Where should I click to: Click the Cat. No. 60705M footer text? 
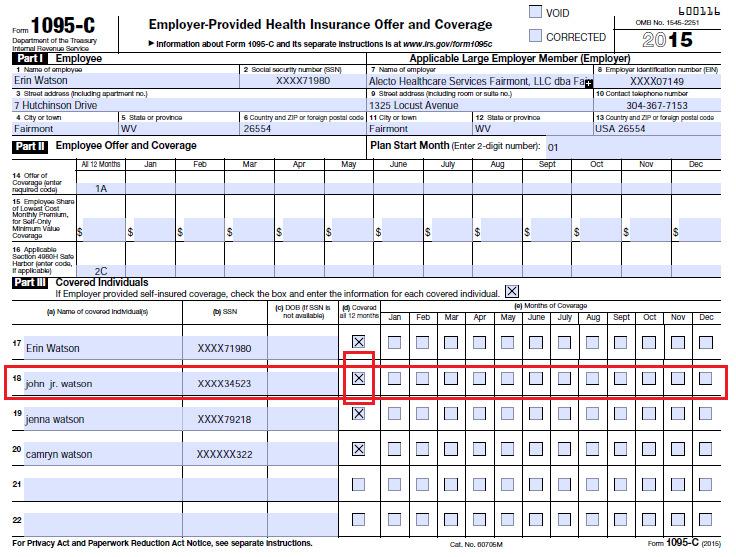[476, 544]
